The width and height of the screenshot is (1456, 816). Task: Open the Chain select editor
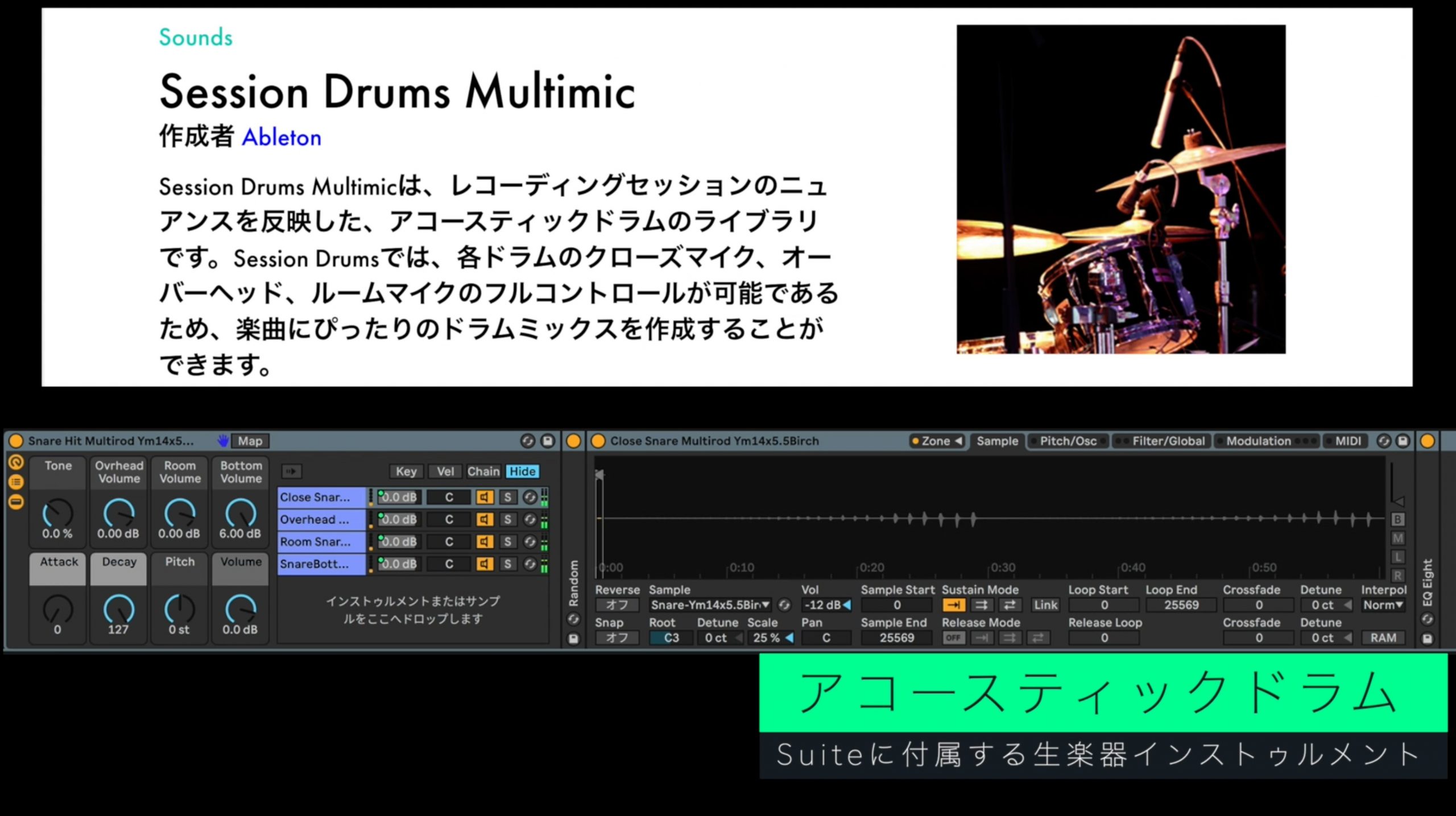click(x=483, y=471)
